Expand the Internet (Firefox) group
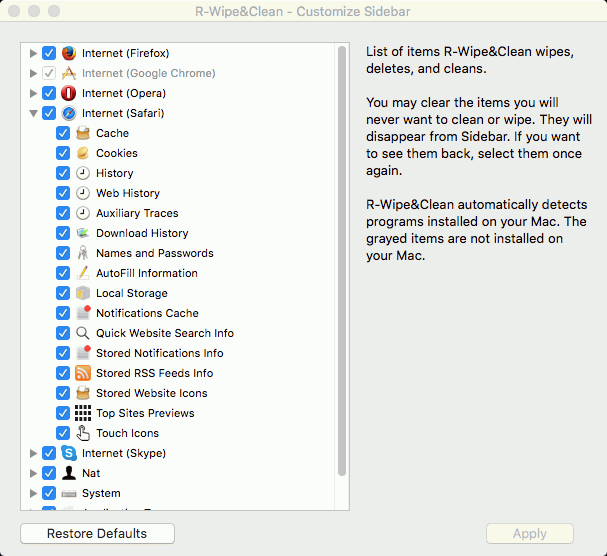 (x=33, y=53)
